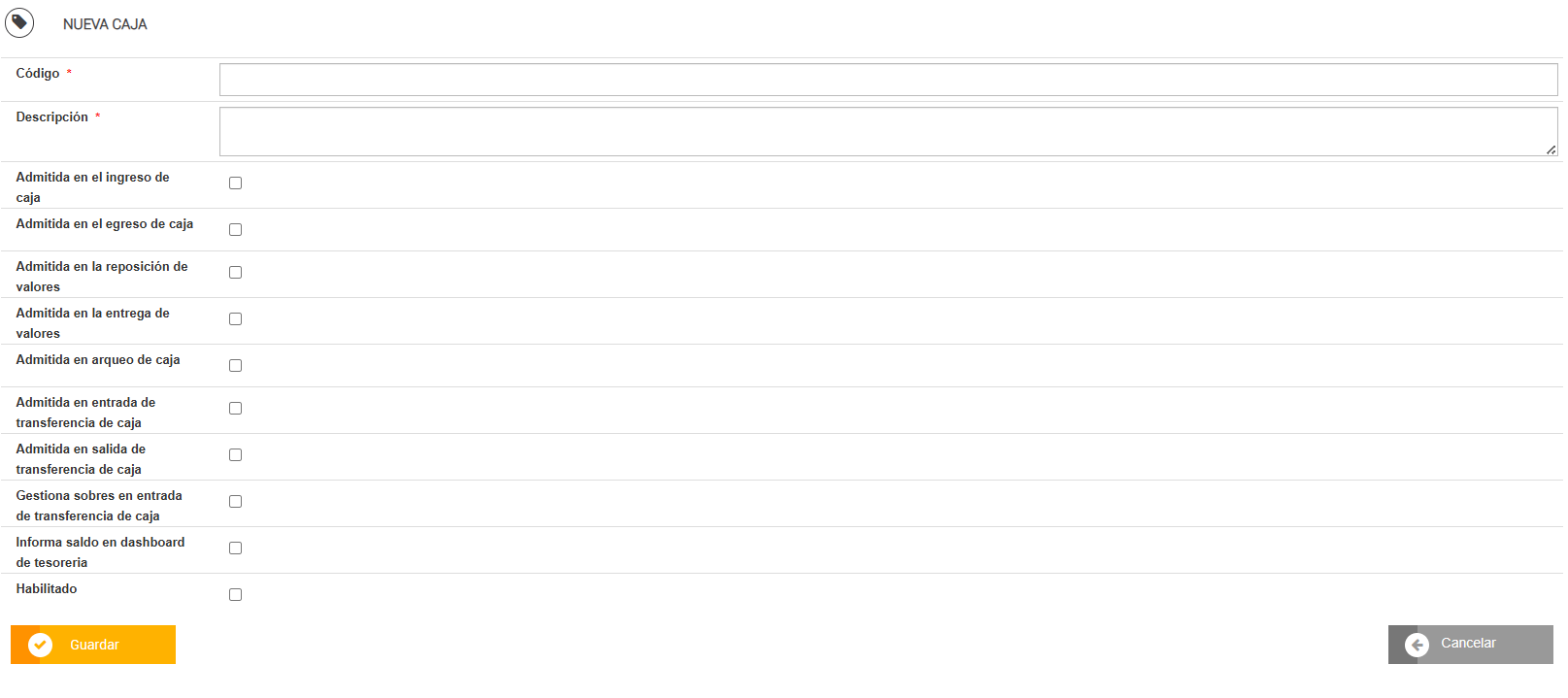Click the Código field label
Screen dimensions: 1568x698
[38, 74]
